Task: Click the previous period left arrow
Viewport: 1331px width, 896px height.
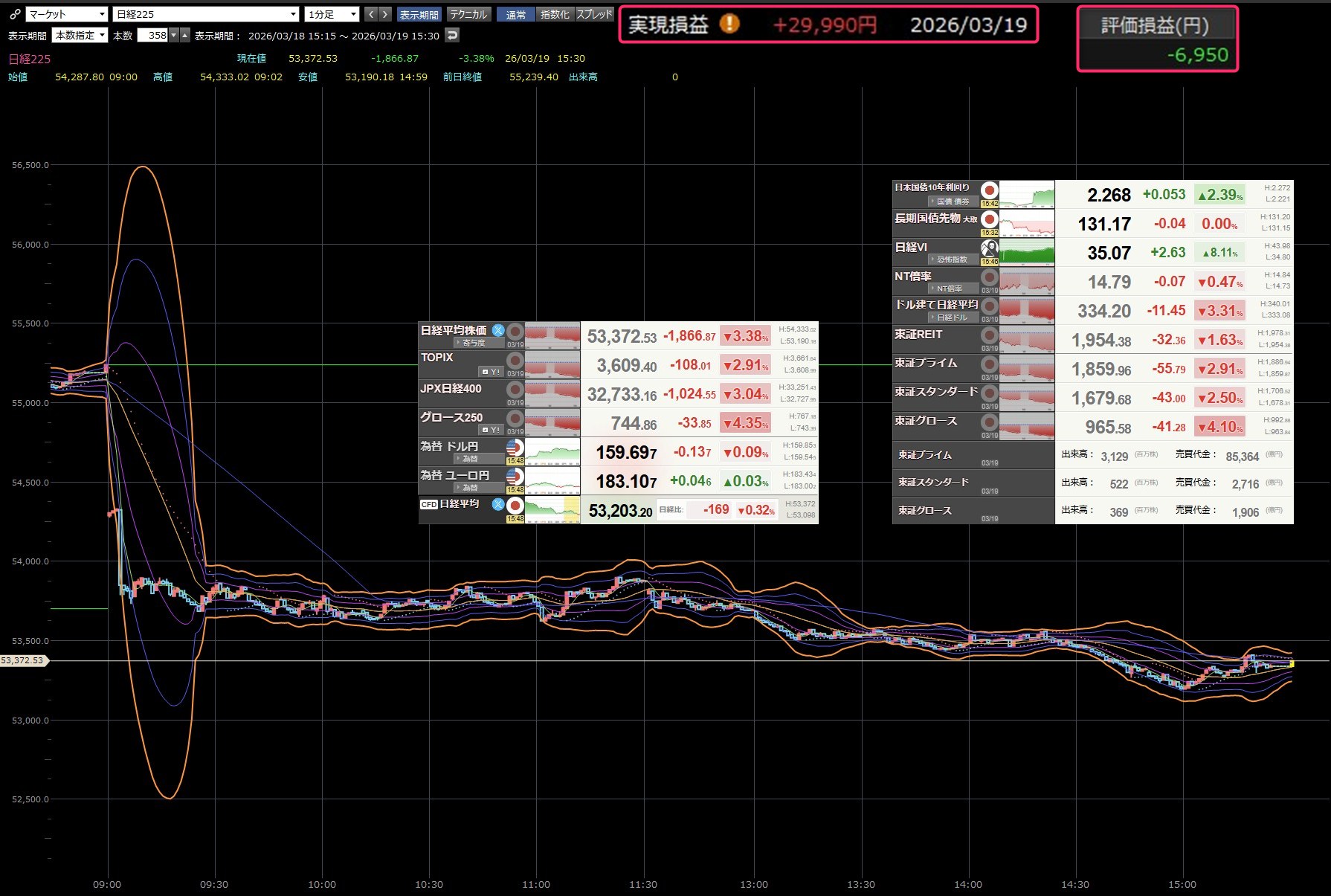Action: click(371, 14)
